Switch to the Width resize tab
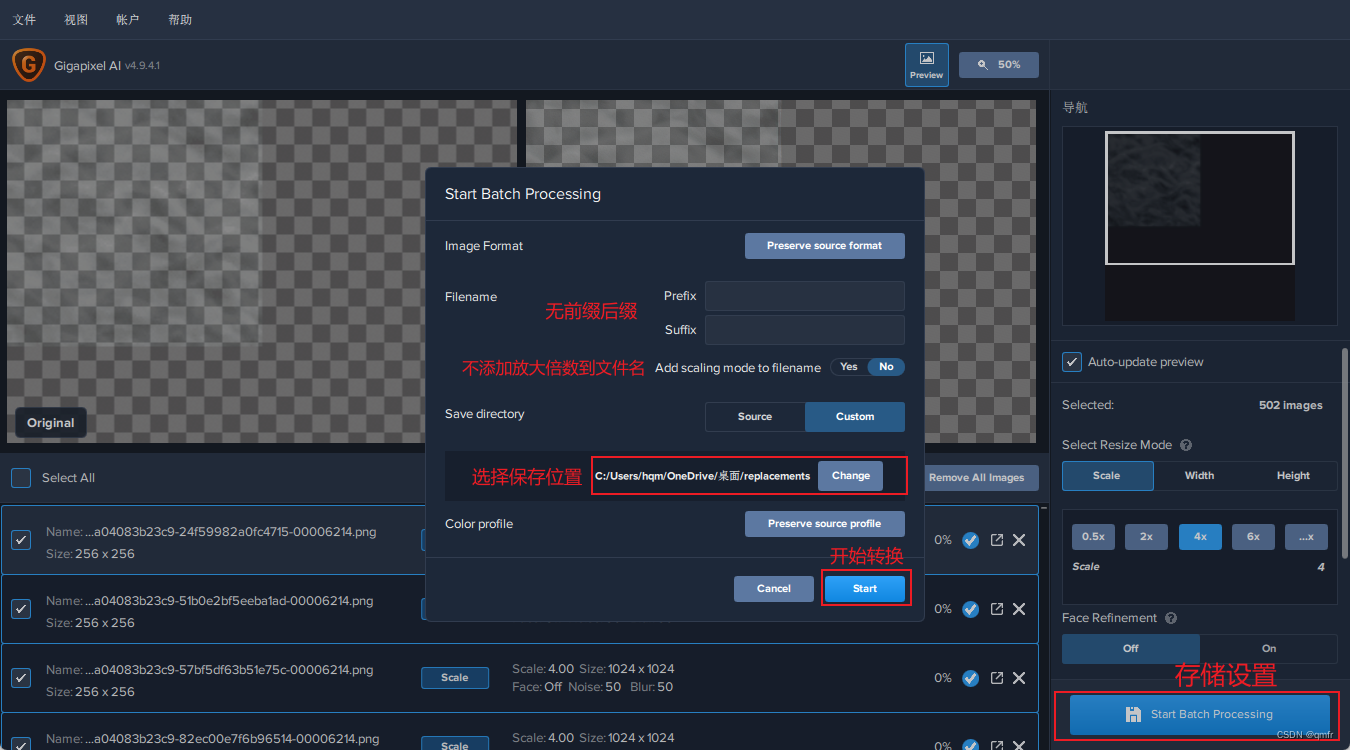 pyautogui.click(x=1199, y=475)
